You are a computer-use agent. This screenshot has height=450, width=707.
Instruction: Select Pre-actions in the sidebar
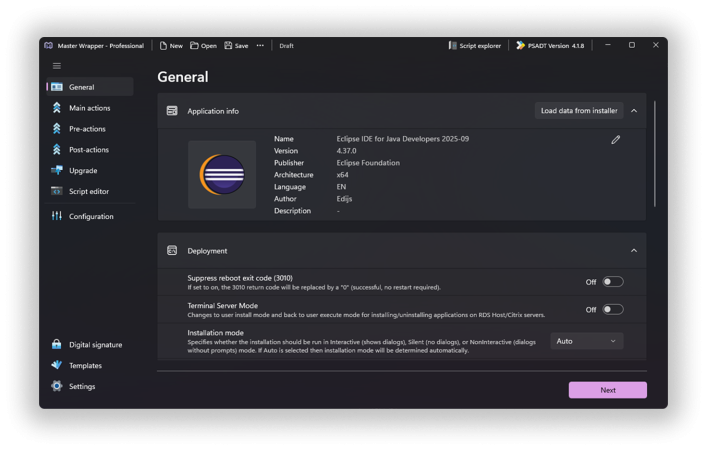click(87, 129)
